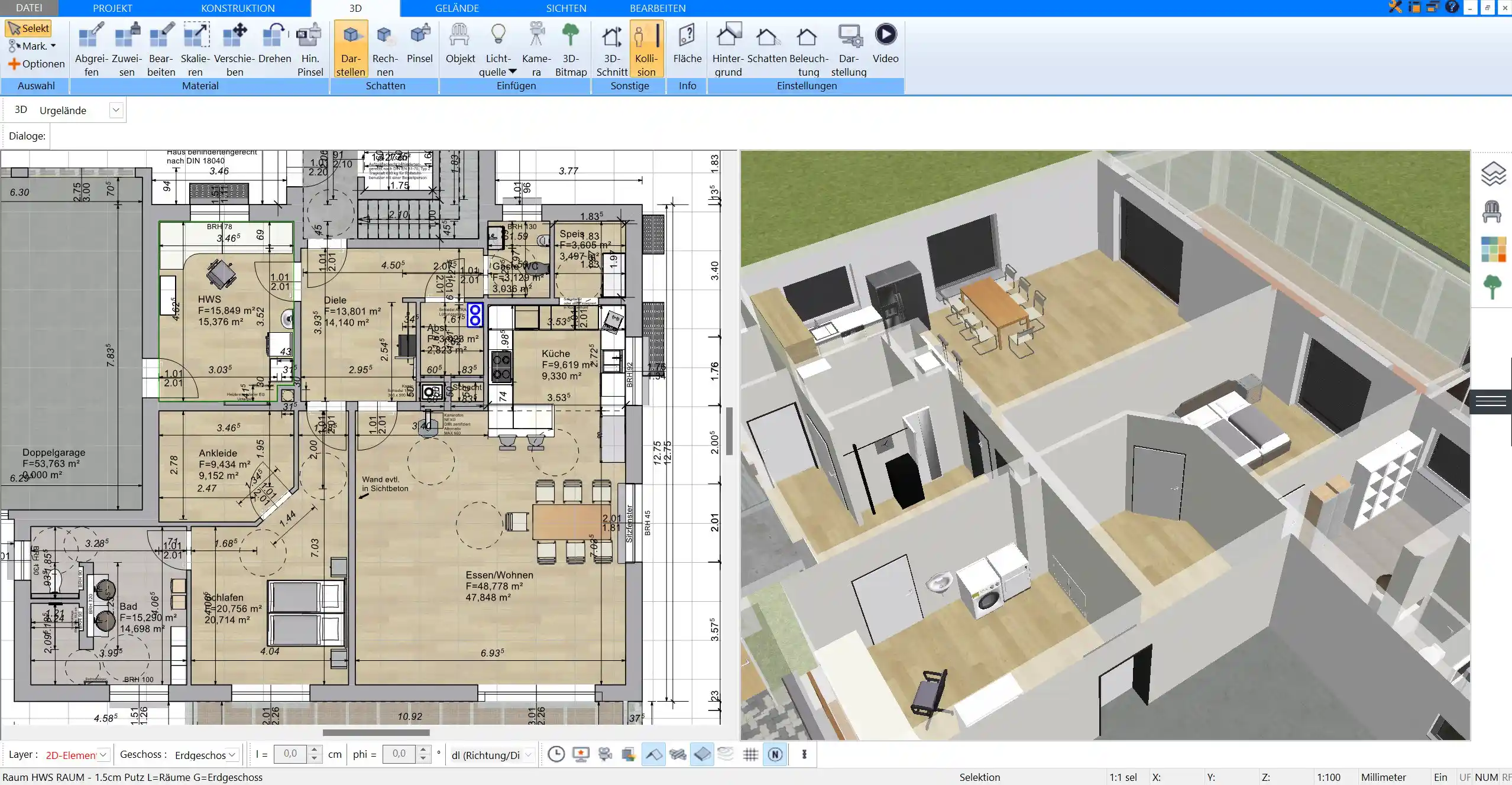The height and width of the screenshot is (785, 1512).
Task: Expand the Urgelände dropdown
Action: pos(116,110)
